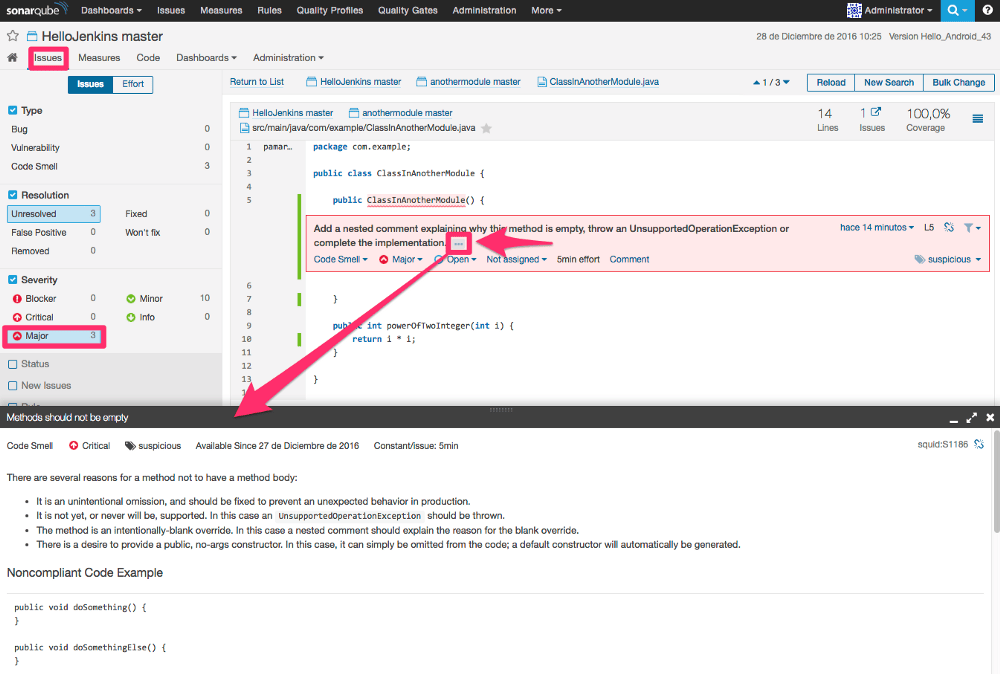
Task: Enable the Status facet checkbox
Action: [12, 364]
